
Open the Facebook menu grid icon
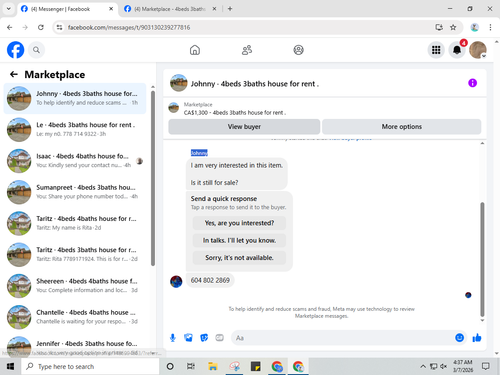[x=436, y=50]
